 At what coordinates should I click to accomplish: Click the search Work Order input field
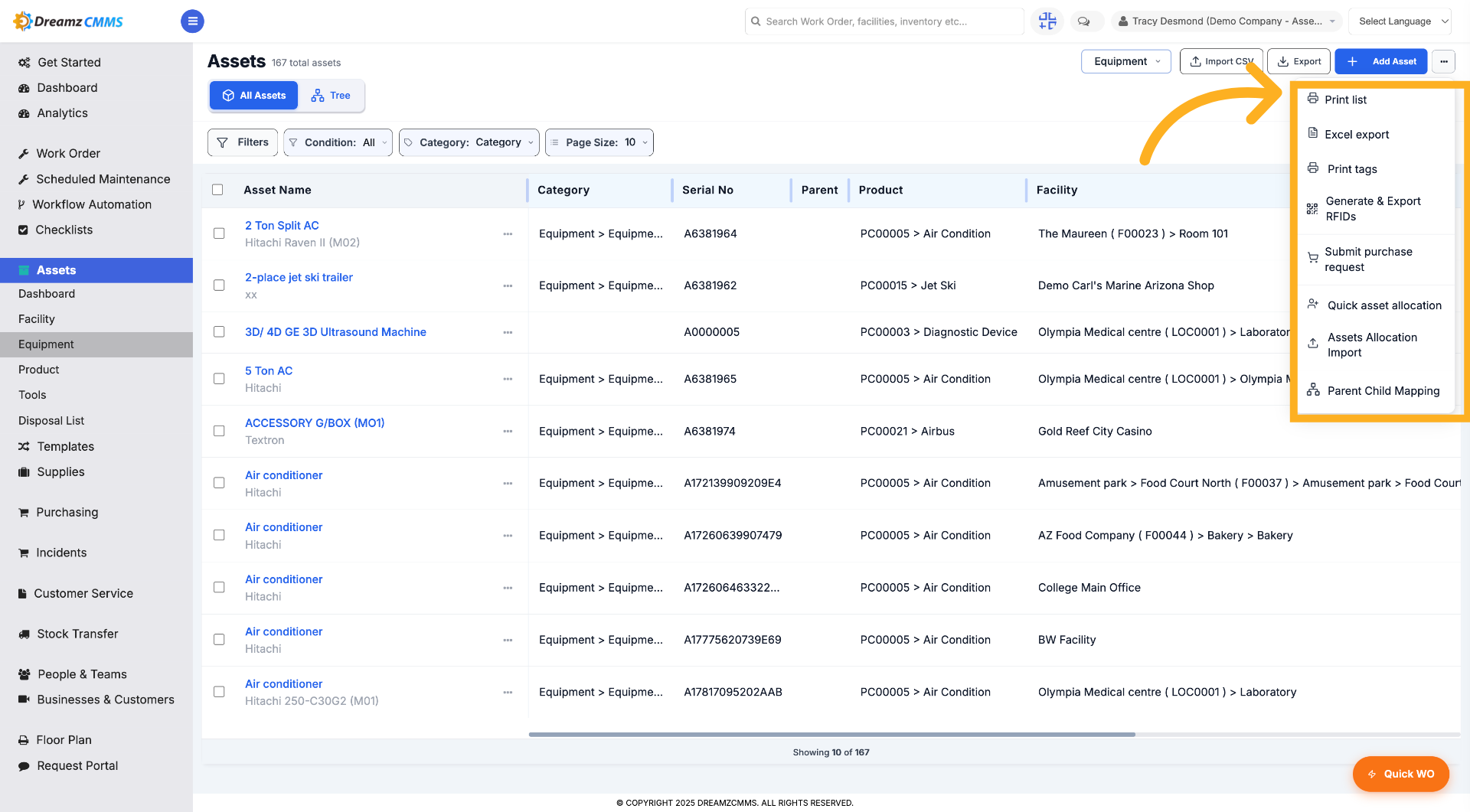pos(884,21)
